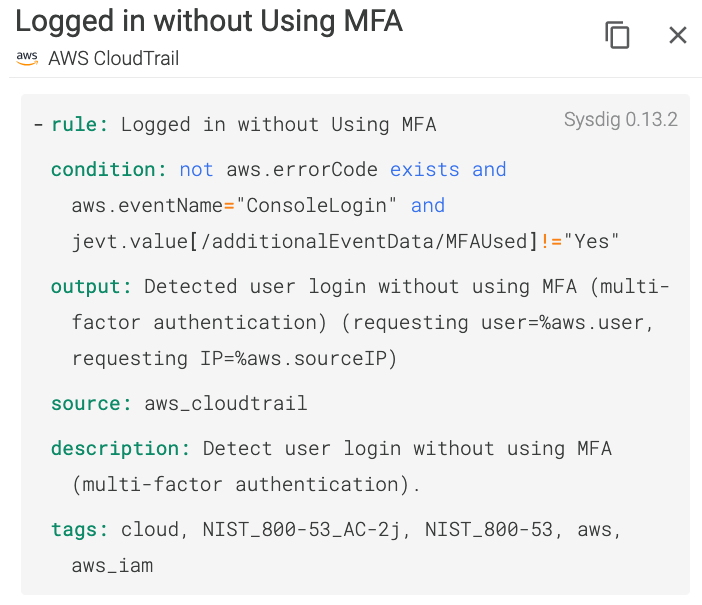Click the "Yes" string in the condition
Screen dimensions: 702x605
[x=592, y=241]
